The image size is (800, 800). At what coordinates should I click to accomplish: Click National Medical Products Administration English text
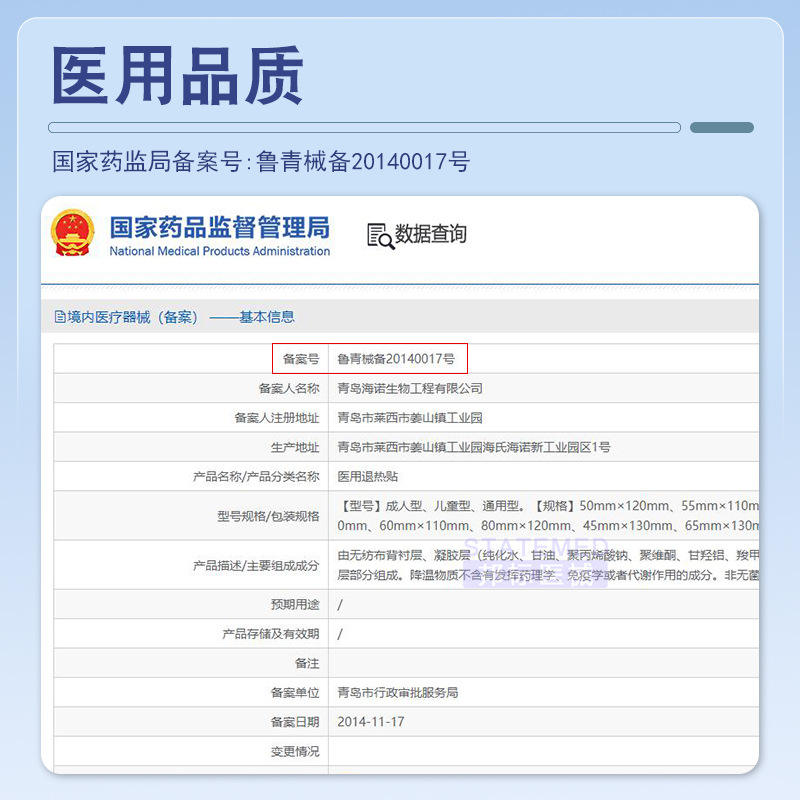click(219, 252)
